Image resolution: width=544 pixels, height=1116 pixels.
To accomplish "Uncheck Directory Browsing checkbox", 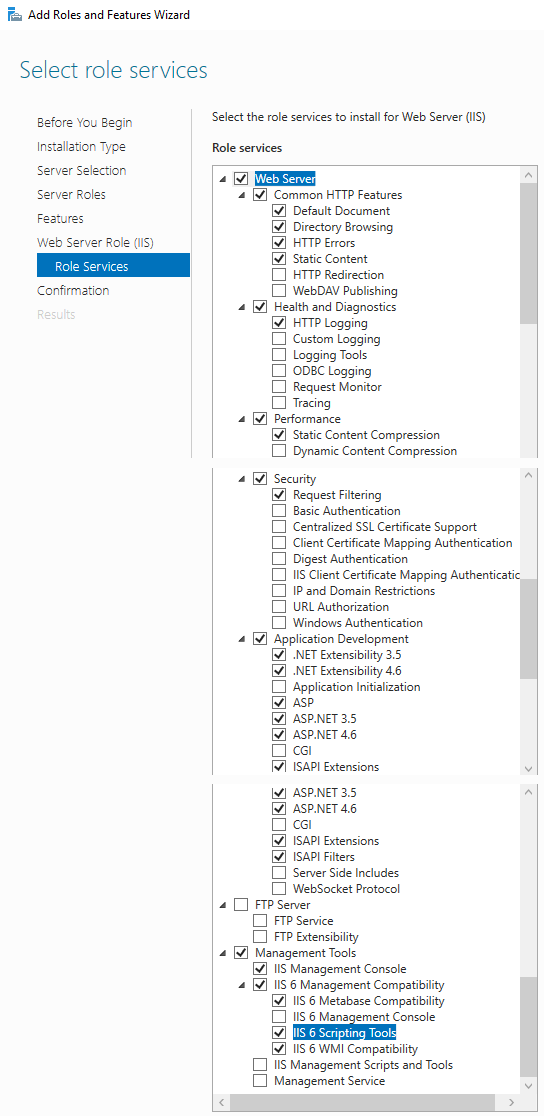I will click(x=279, y=227).
